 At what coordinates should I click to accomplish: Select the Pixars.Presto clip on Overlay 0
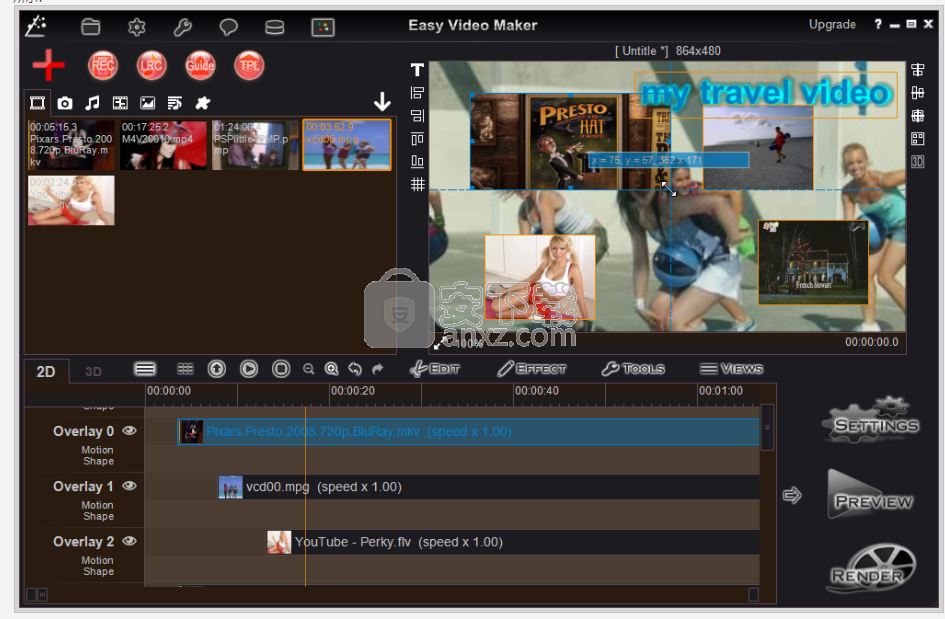[x=468, y=432]
